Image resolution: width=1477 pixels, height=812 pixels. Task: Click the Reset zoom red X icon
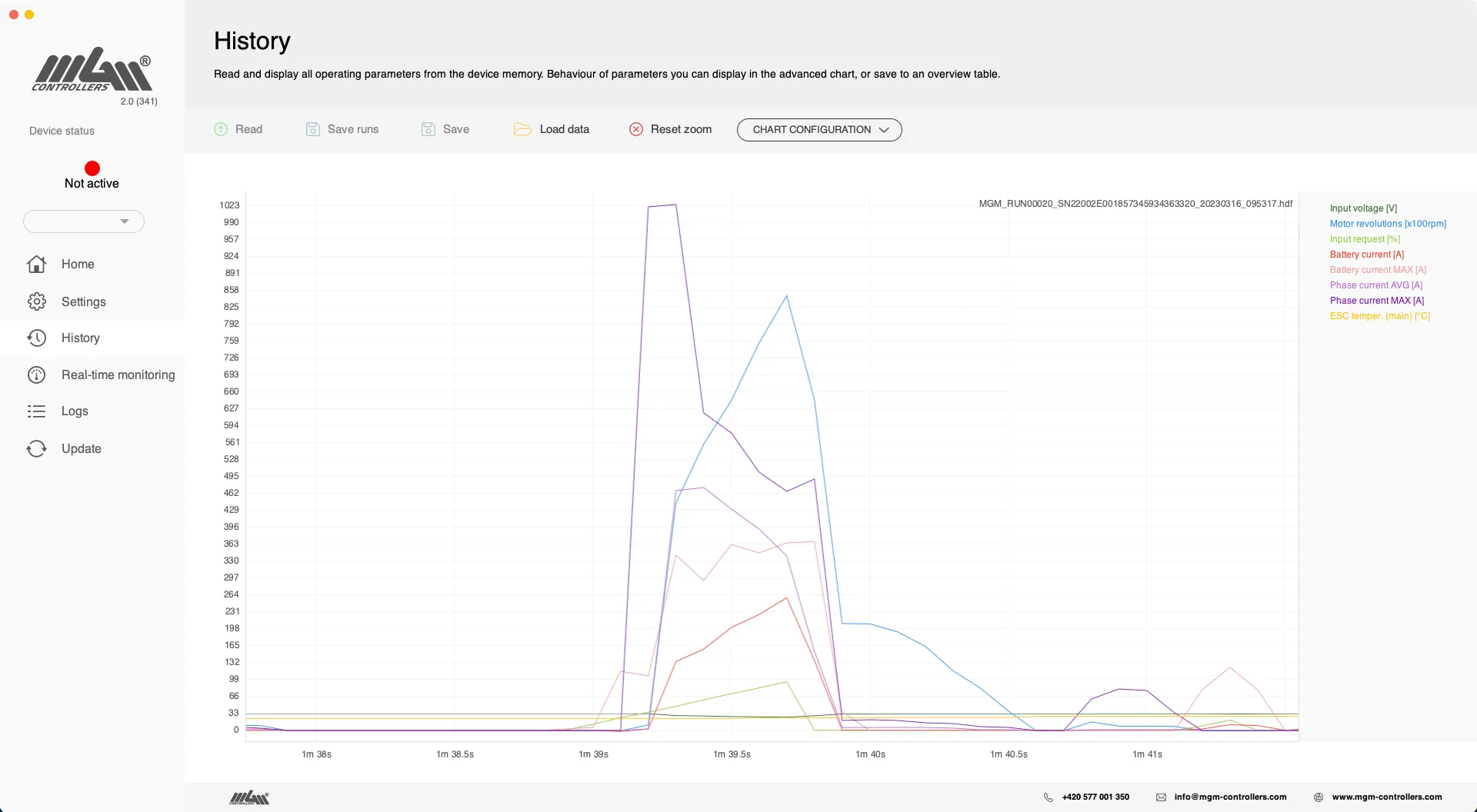click(636, 129)
